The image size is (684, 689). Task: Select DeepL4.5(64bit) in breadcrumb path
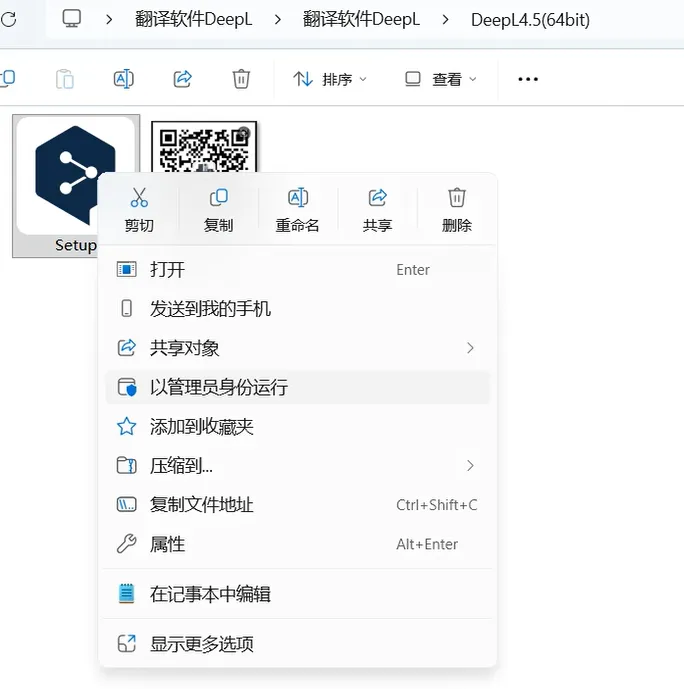pyautogui.click(x=530, y=20)
